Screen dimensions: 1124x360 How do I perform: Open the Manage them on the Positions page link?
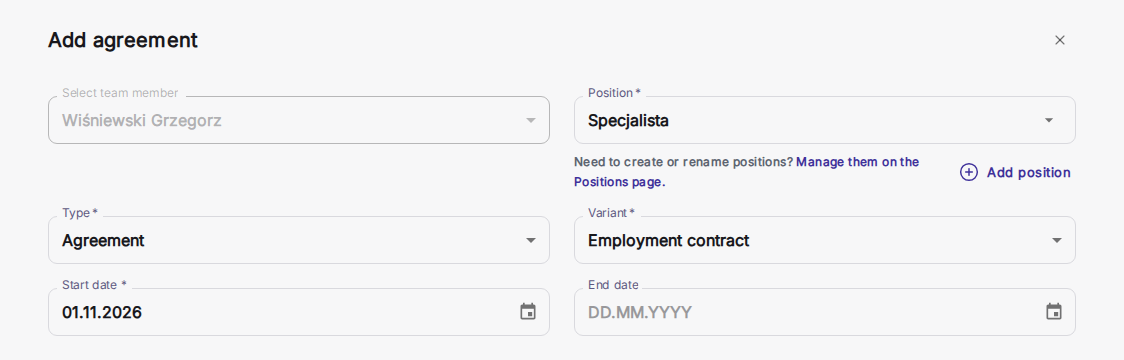tap(746, 172)
